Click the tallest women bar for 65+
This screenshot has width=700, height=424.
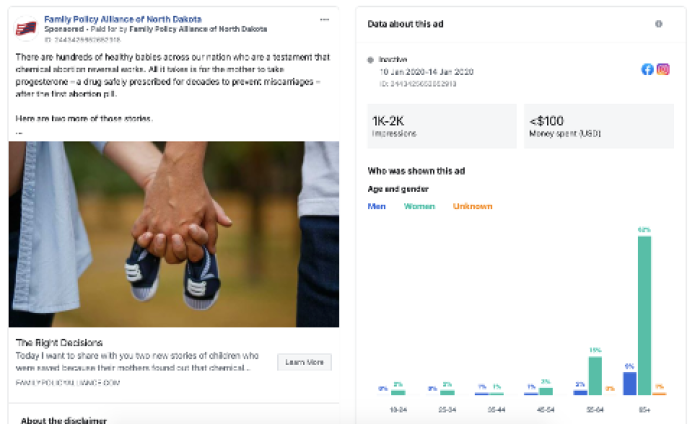(x=644, y=316)
